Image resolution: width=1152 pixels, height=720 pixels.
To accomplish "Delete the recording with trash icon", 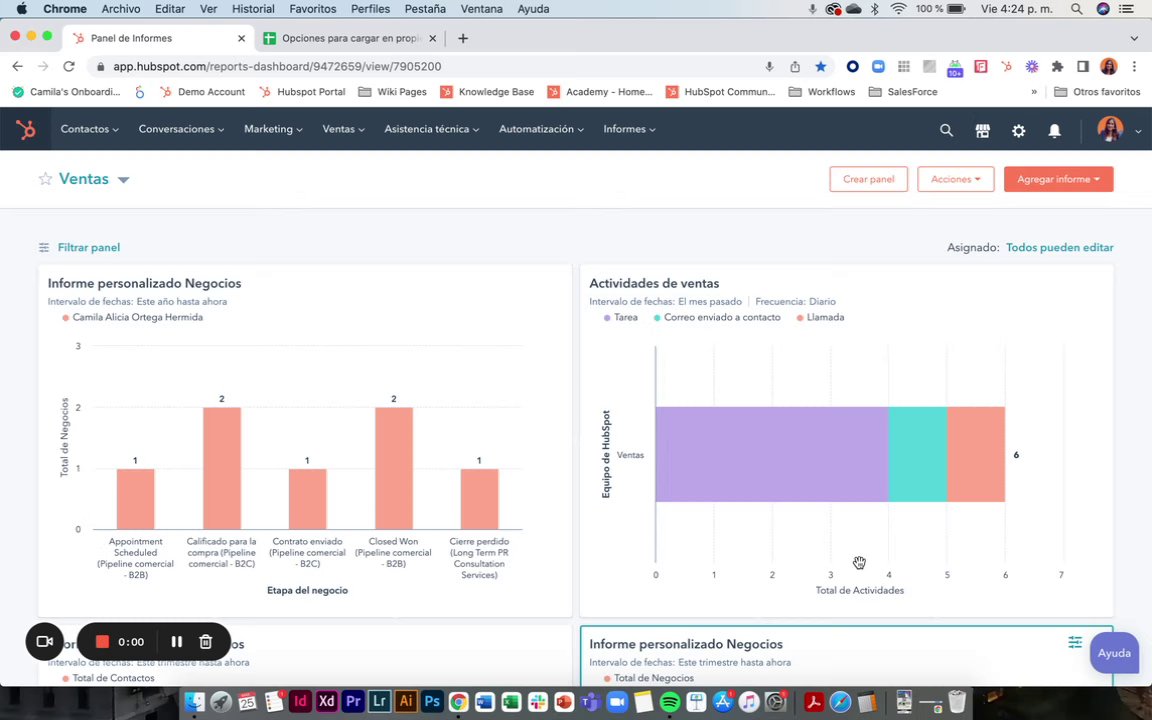I will [x=206, y=641].
